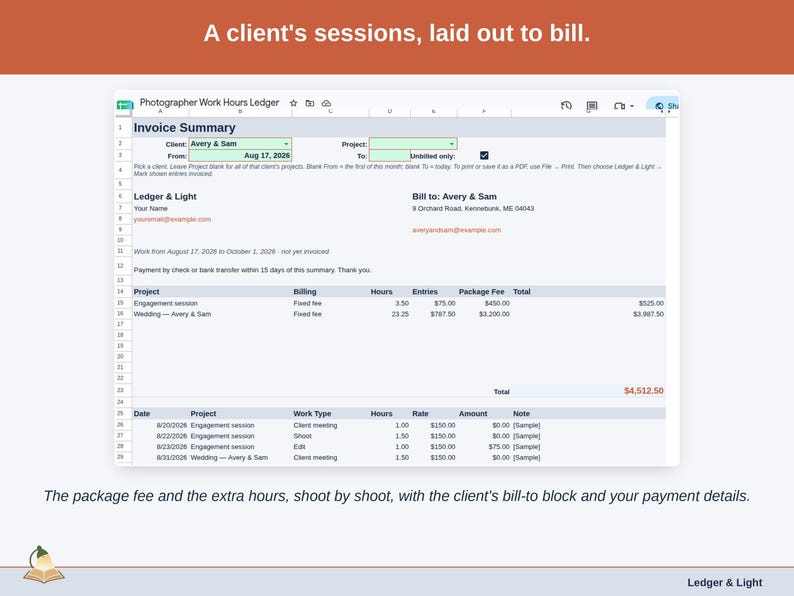Select the payment terms text in row 12
The width and height of the screenshot is (794, 596).
tap(252, 270)
